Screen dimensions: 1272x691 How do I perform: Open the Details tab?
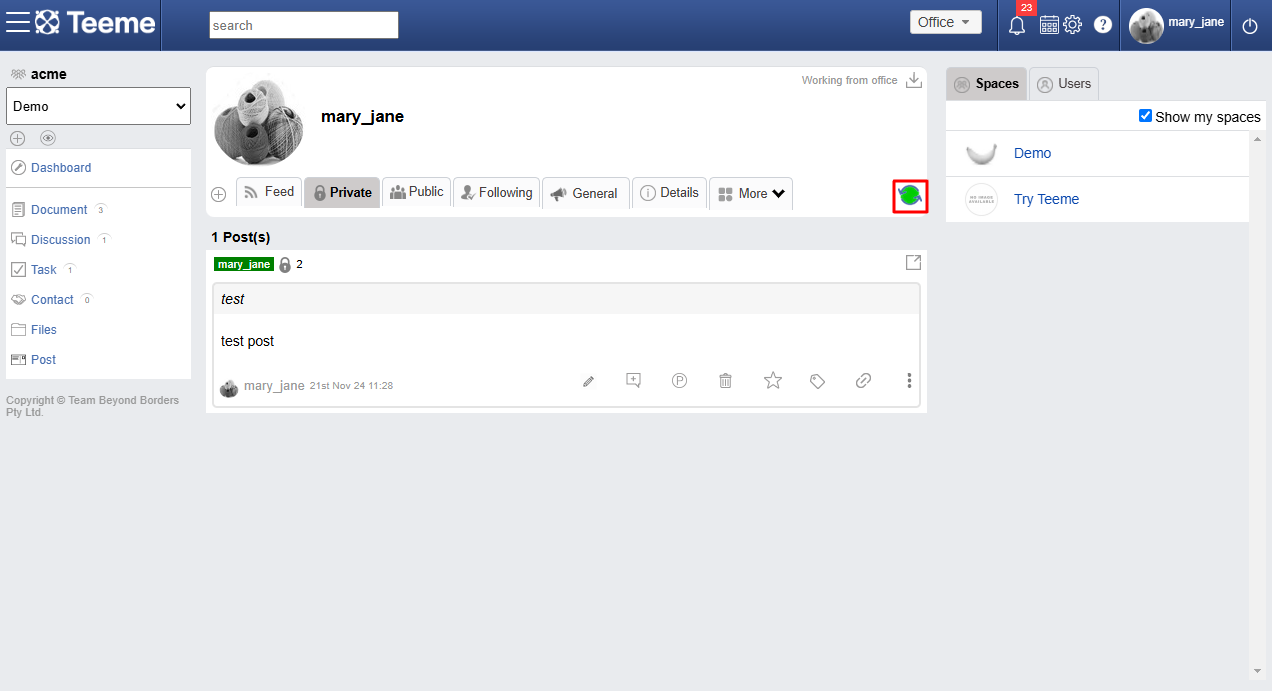click(670, 192)
